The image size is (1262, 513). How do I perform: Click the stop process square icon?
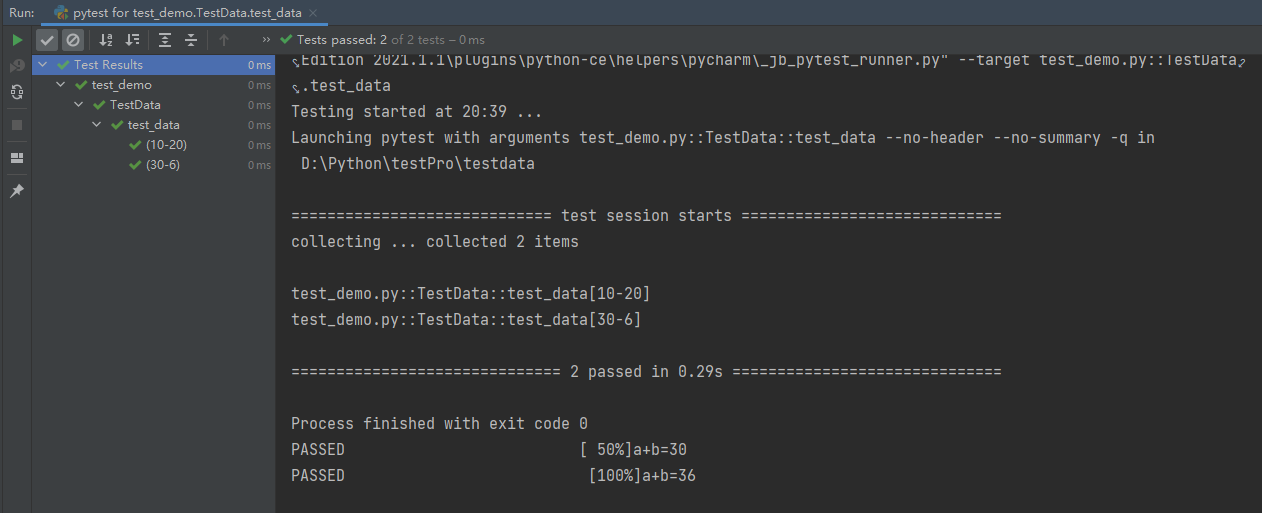(17, 125)
